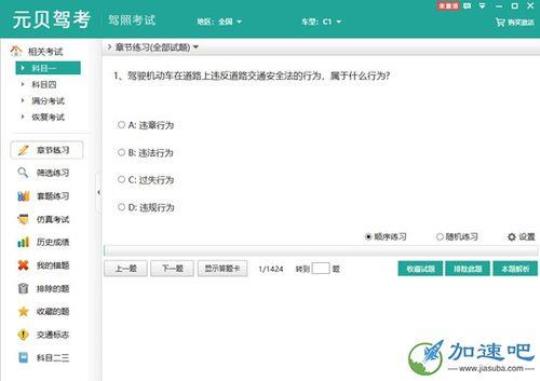Expand 科目四 in the exam tree

pos(40,84)
